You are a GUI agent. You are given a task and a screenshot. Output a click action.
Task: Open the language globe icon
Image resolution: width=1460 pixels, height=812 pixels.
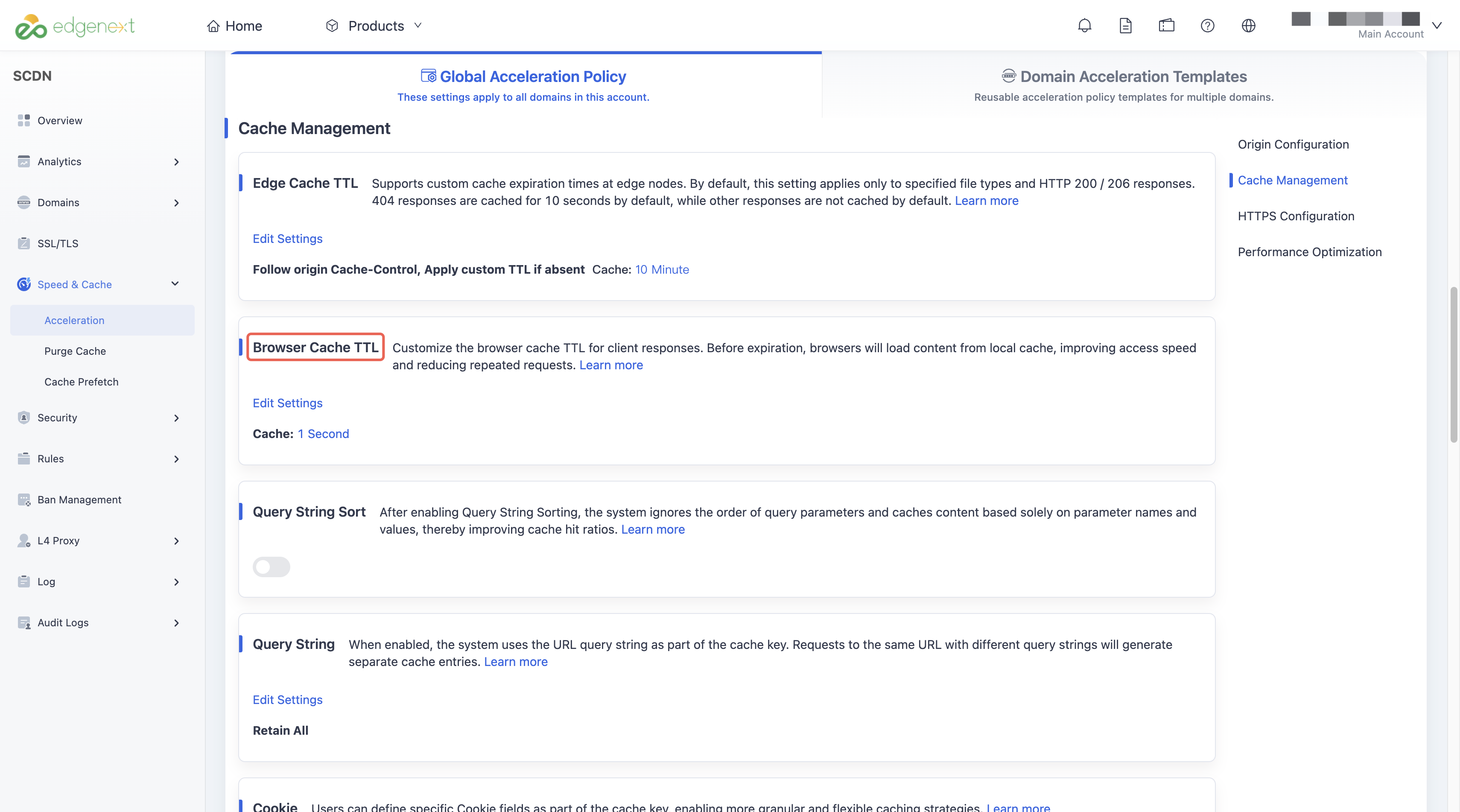click(x=1248, y=26)
